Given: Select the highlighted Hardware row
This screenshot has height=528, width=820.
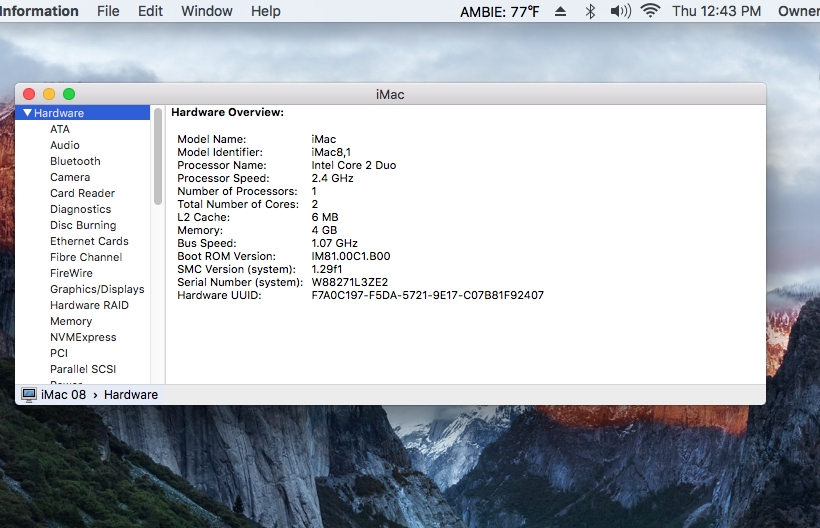Looking at the screenshot, I should [x=83, y=113].
